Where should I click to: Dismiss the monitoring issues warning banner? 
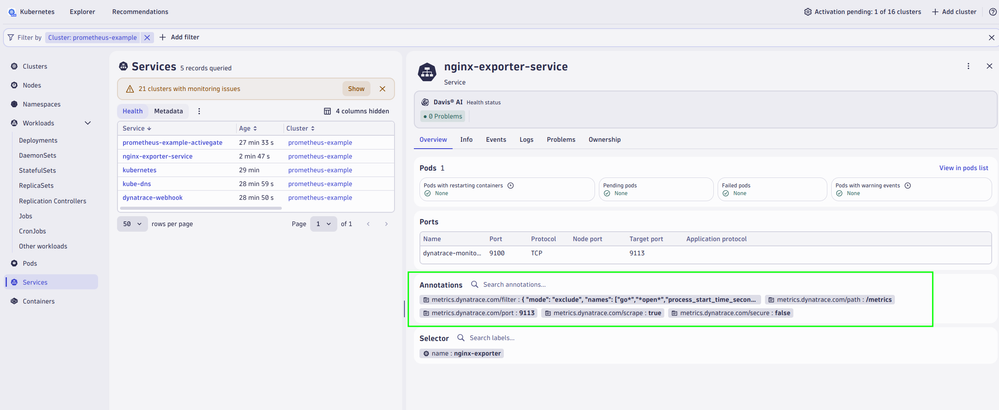(383, 88)
